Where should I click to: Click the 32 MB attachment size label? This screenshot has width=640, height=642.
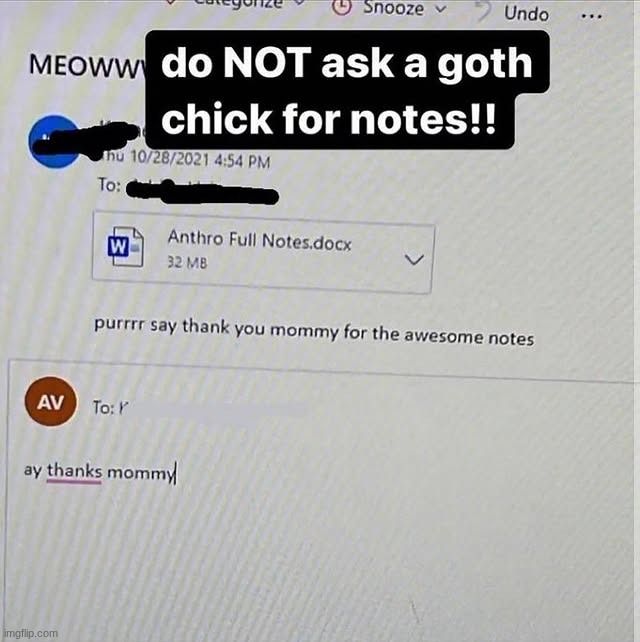click(188, 262)
